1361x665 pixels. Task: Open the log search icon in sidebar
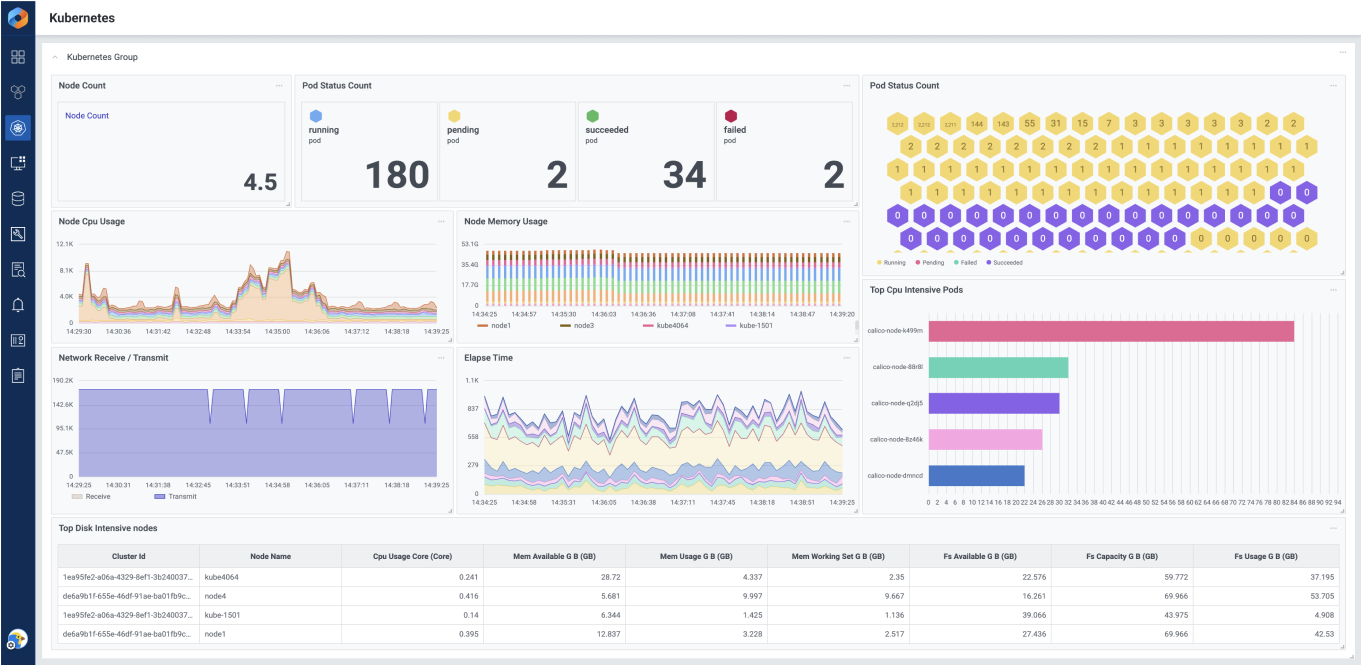[x=17, y=269]
